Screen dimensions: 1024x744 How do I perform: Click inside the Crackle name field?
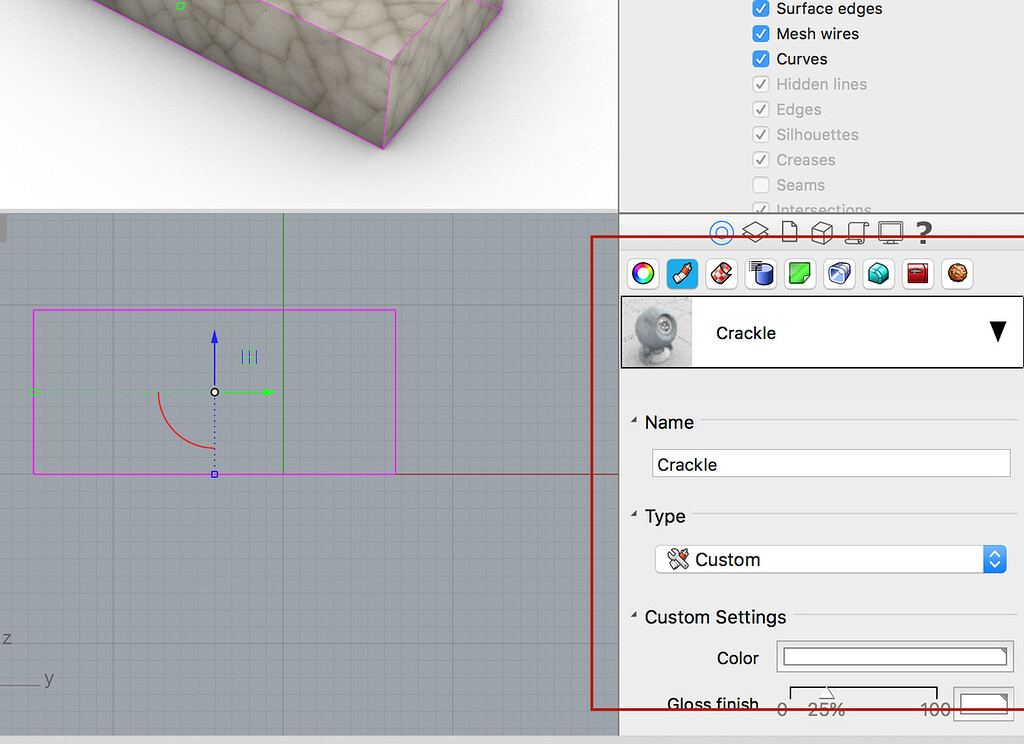point(831,463)
